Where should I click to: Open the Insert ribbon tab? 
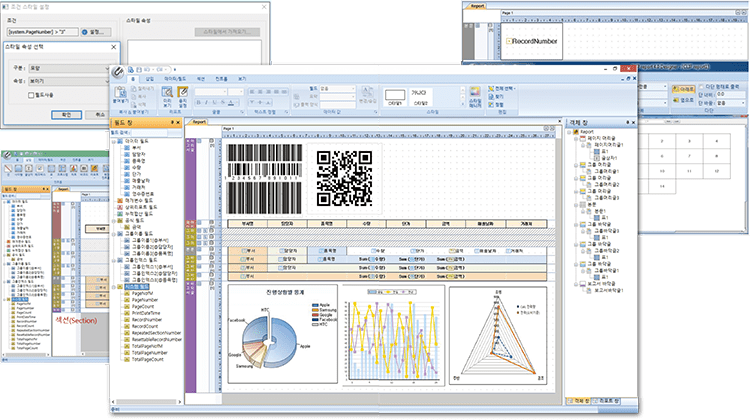(x=150, y=79)
